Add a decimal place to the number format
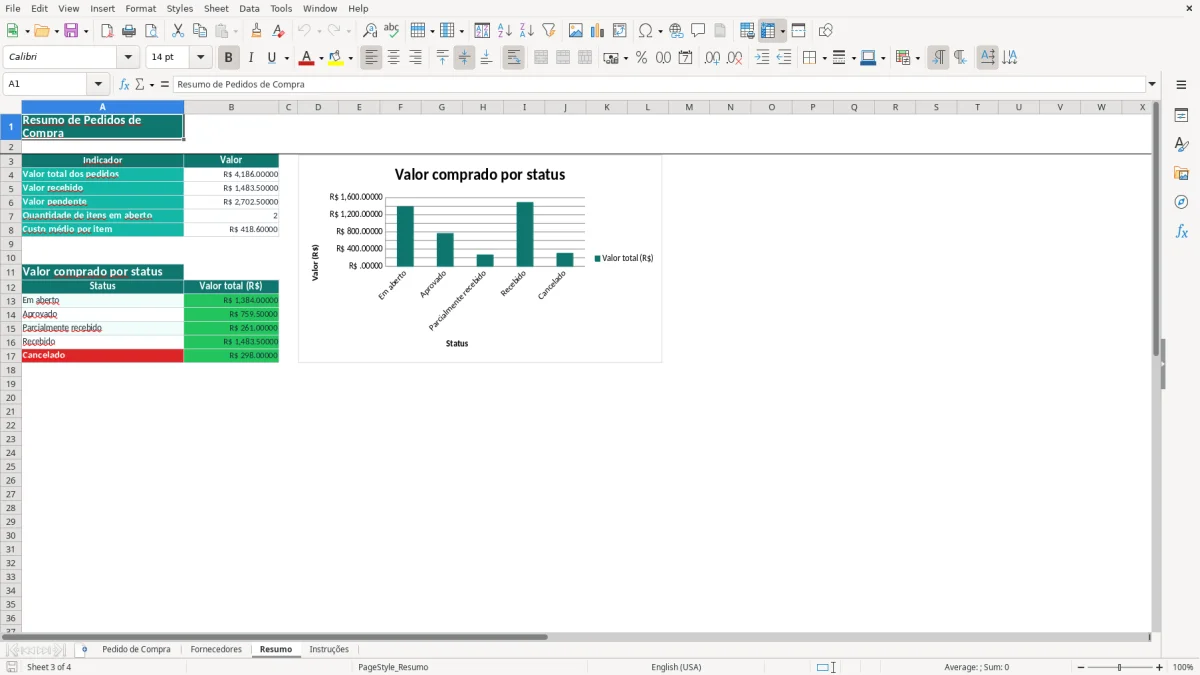 tap(712, 58)
